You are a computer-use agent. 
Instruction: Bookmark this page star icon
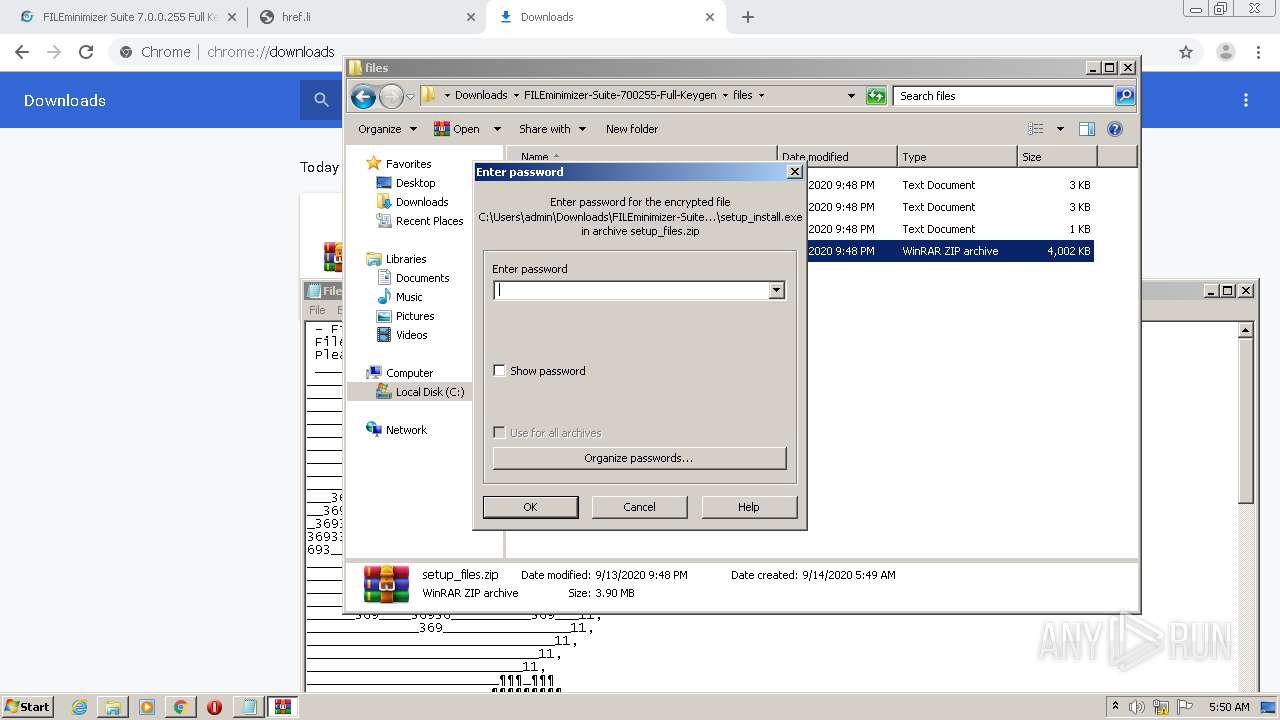[1186, 52]
